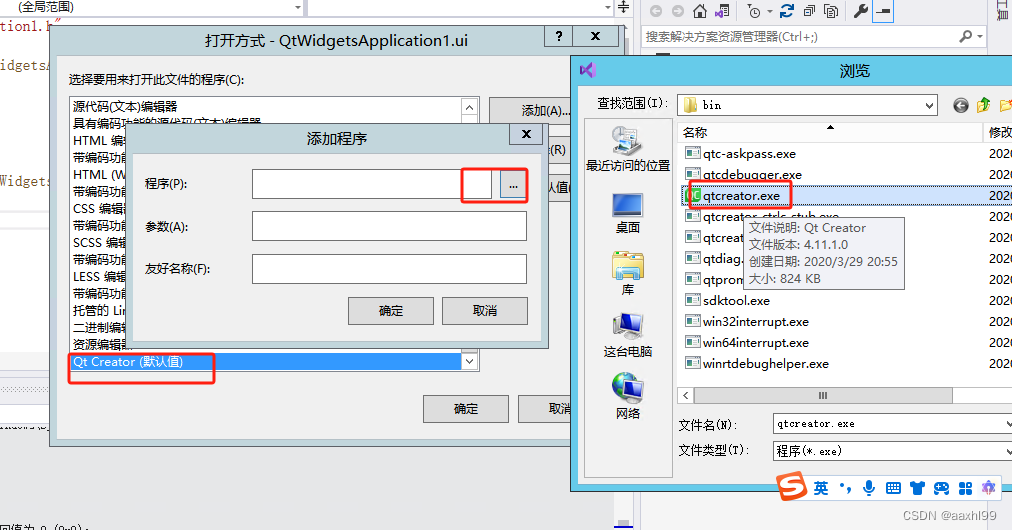Click the program list's scroll-down arrow

(x=469, y=362)
